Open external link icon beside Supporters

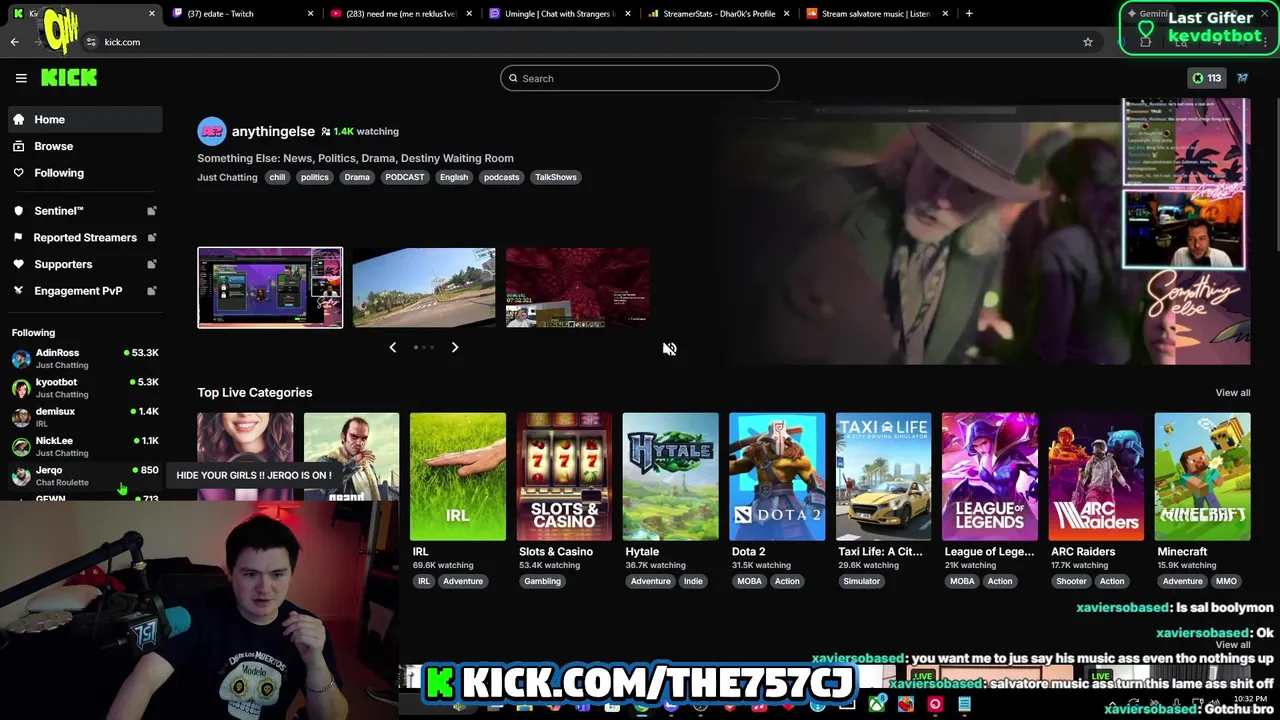(152, 264)
